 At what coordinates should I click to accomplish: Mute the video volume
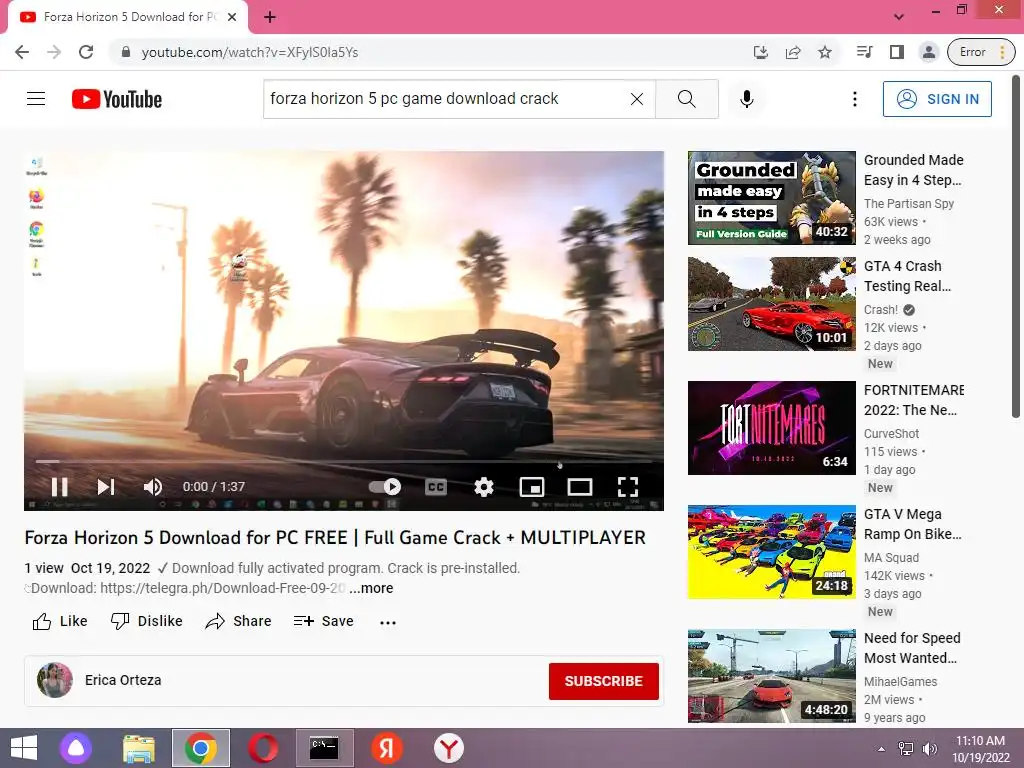click(152, 487)
